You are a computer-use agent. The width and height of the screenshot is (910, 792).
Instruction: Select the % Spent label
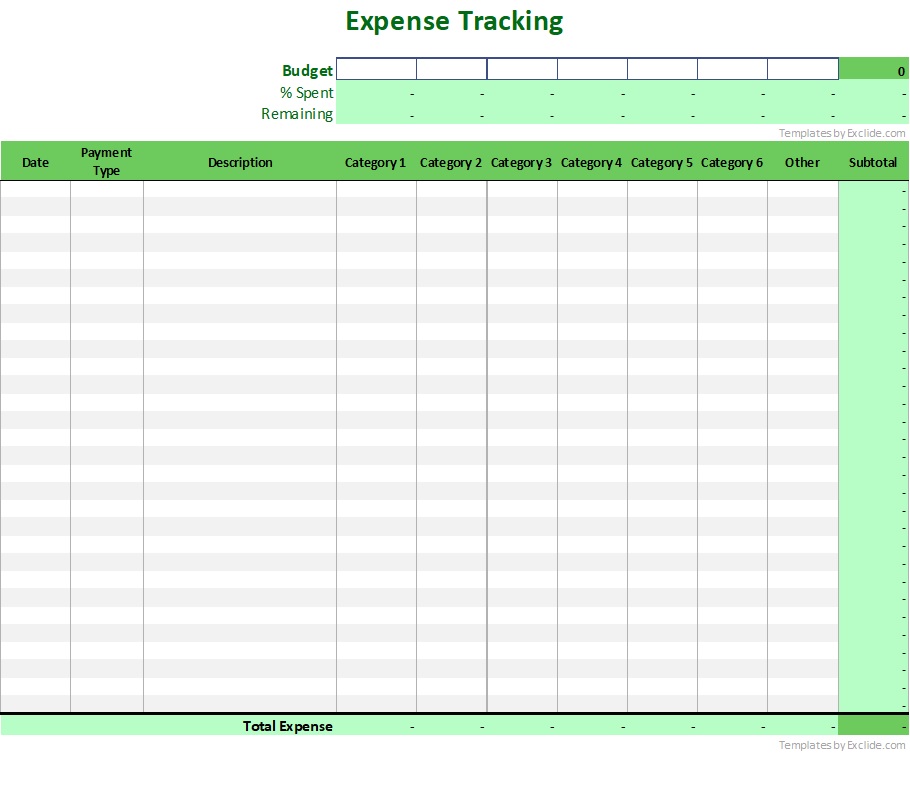point(306,92)
